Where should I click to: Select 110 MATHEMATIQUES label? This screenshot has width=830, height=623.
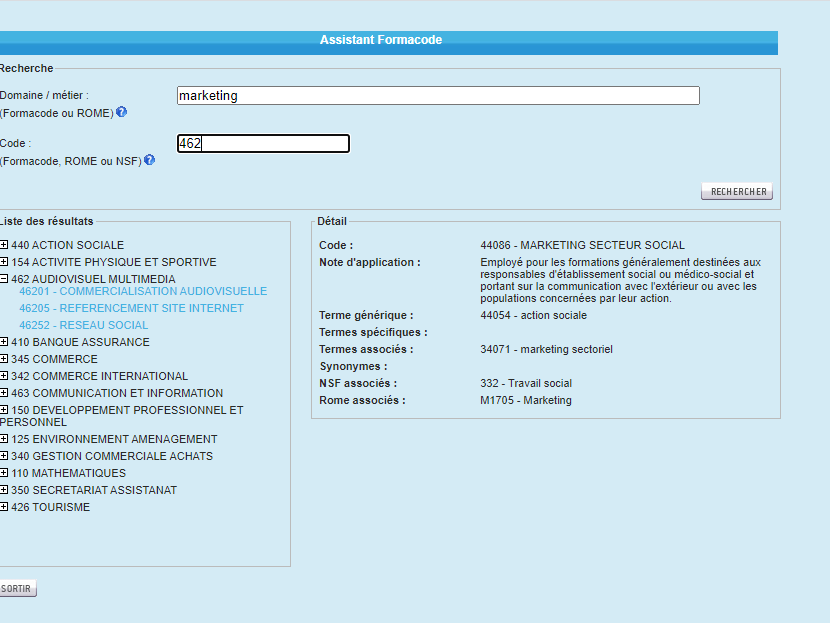click(68, 473)
